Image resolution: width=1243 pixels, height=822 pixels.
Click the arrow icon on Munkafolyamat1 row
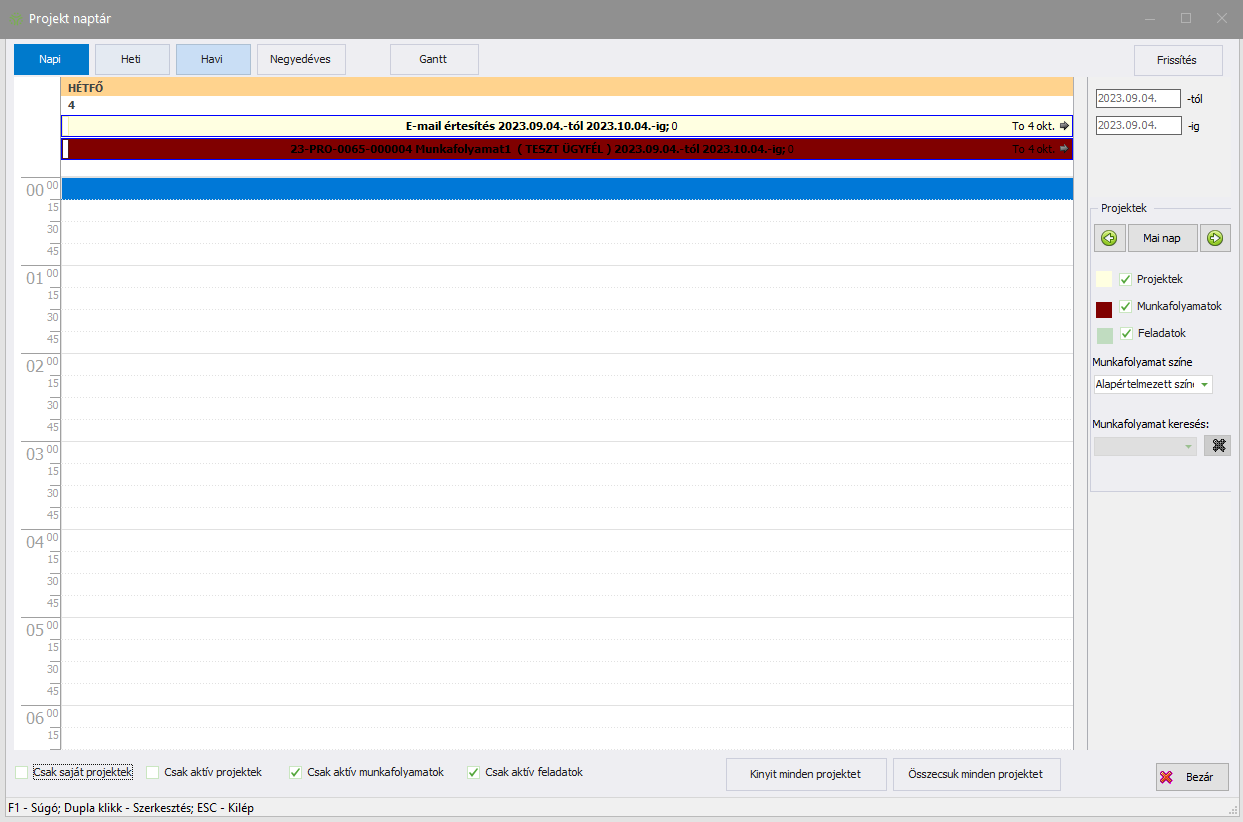[x=1064, y=149]
